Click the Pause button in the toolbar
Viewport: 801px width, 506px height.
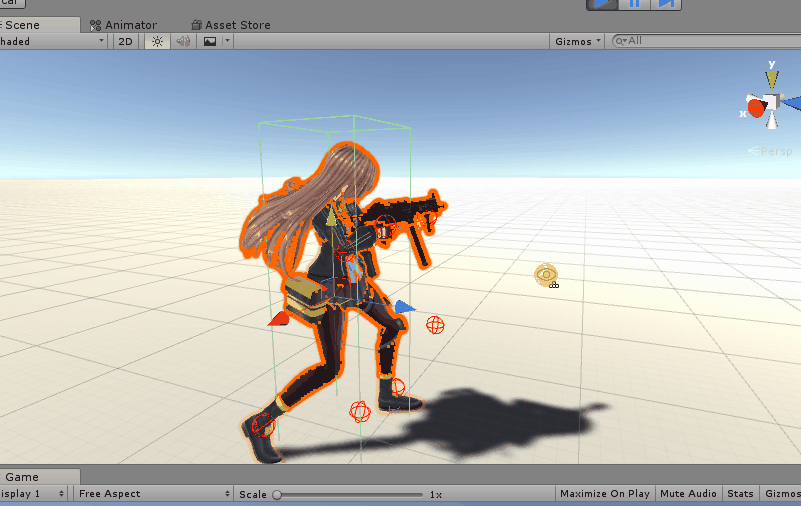click(634, 4)
